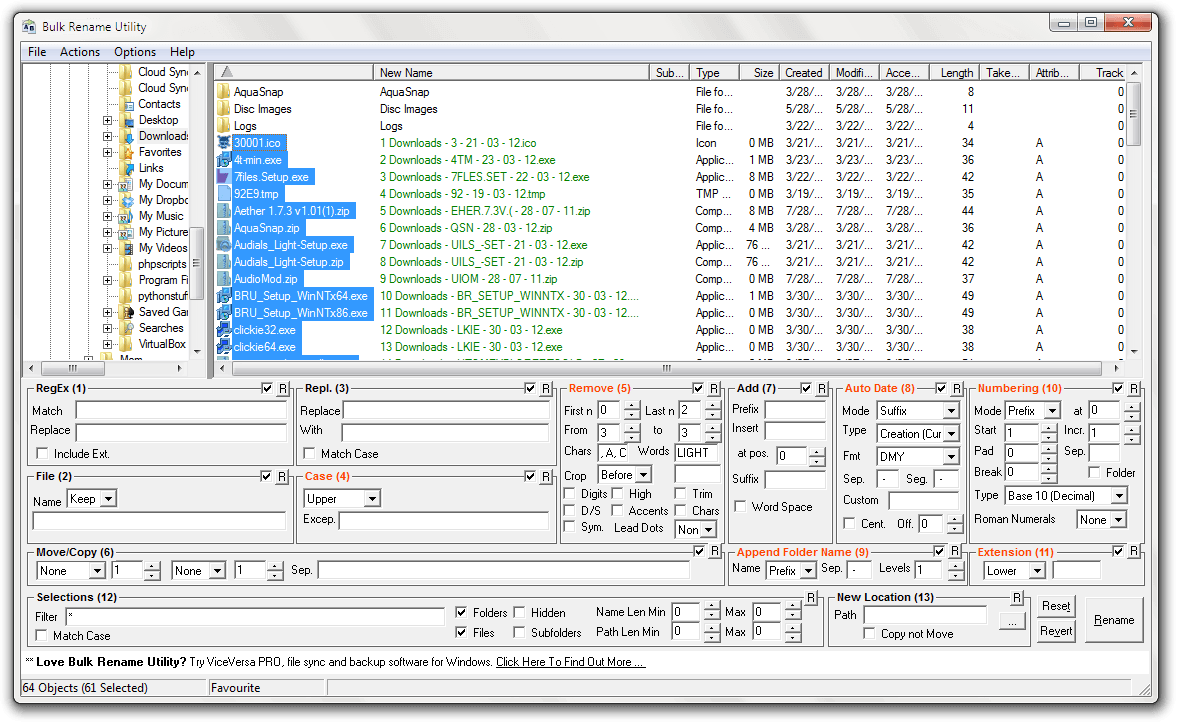1177x723 pixels.
Task: Open the Options menu
Action: [135, 51]
